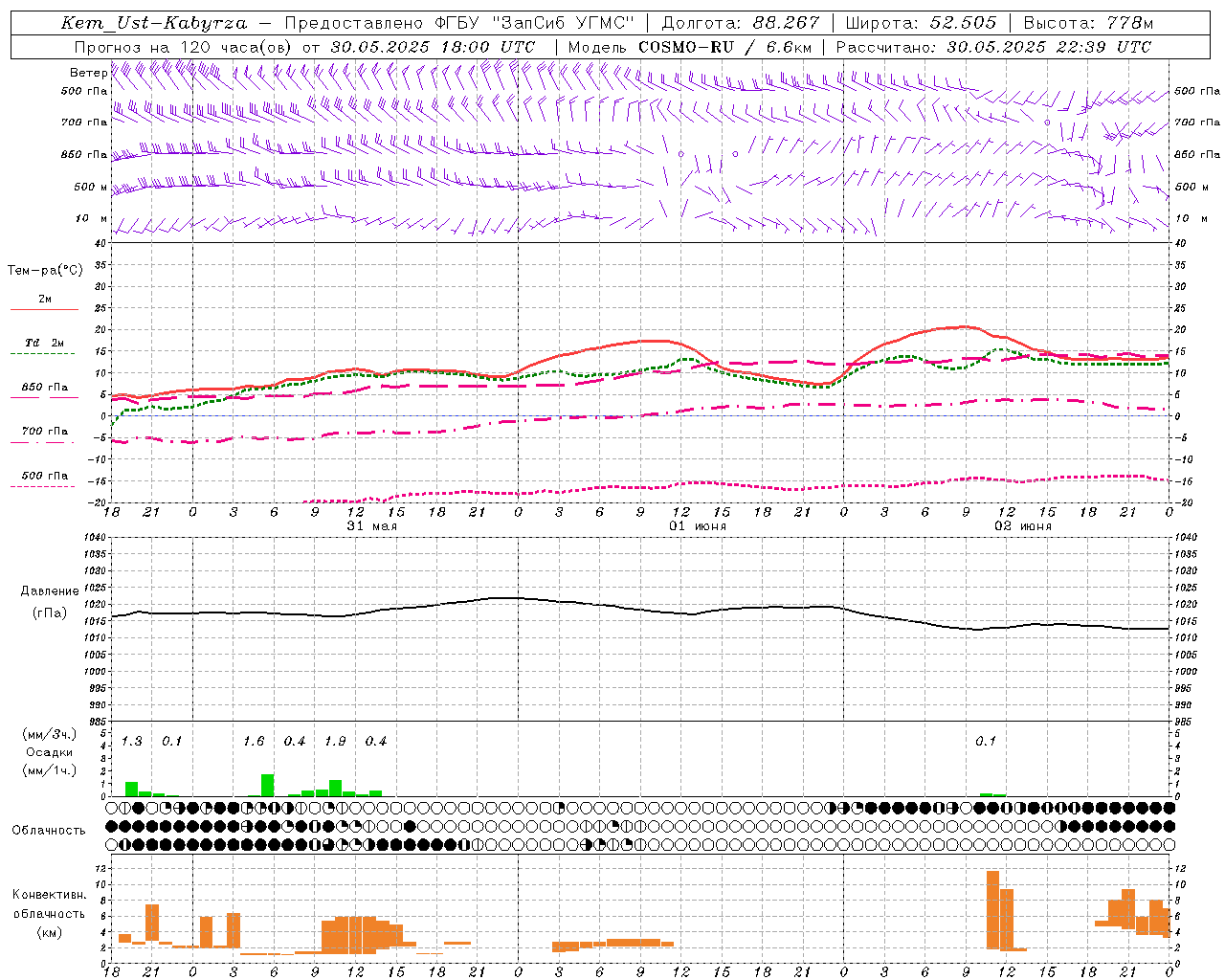Click the Давление pressure panel label
The image size is (1225, 980).
tap(50, 591)
